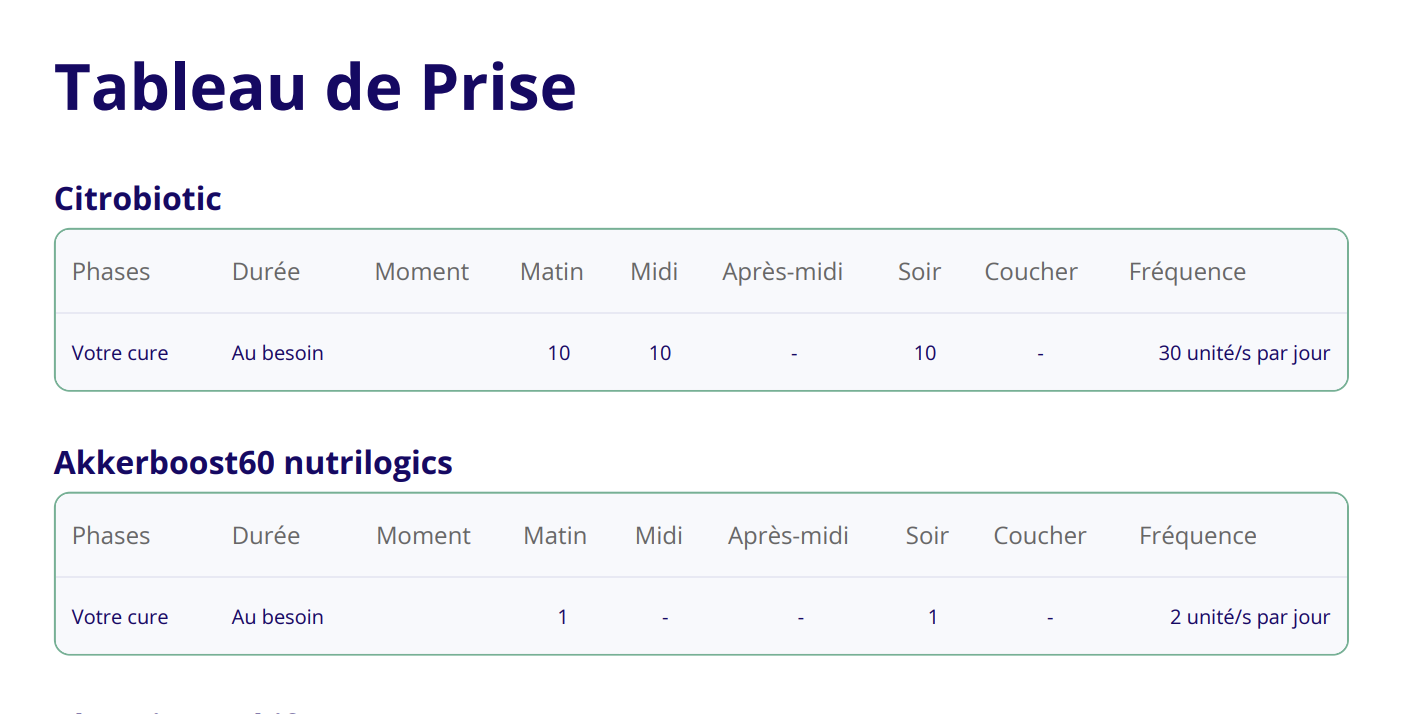Viewport: 1422px width, 714px height.
Task: Click Au besoin cell in Akkerboost60 row
Action: (278, 617)
